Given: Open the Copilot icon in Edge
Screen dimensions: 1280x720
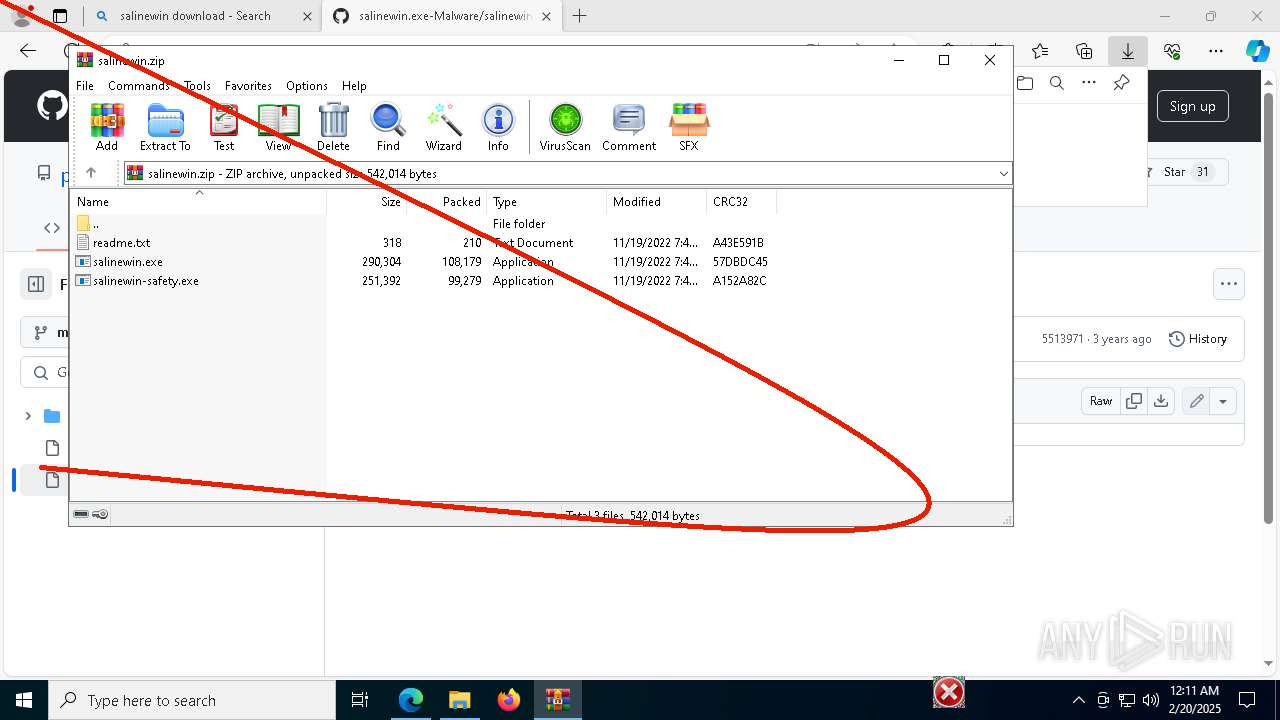Looking at the screenshot, I should (x=1257, y=51).
